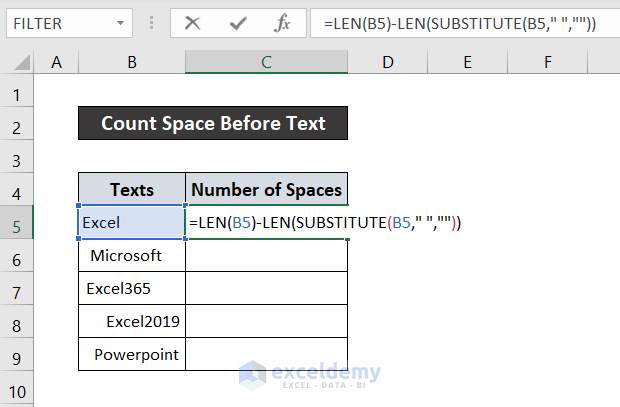This screenshot has width=620, height=407.
Task: Click the Count Space Before Text title
Action: [213, 123]
